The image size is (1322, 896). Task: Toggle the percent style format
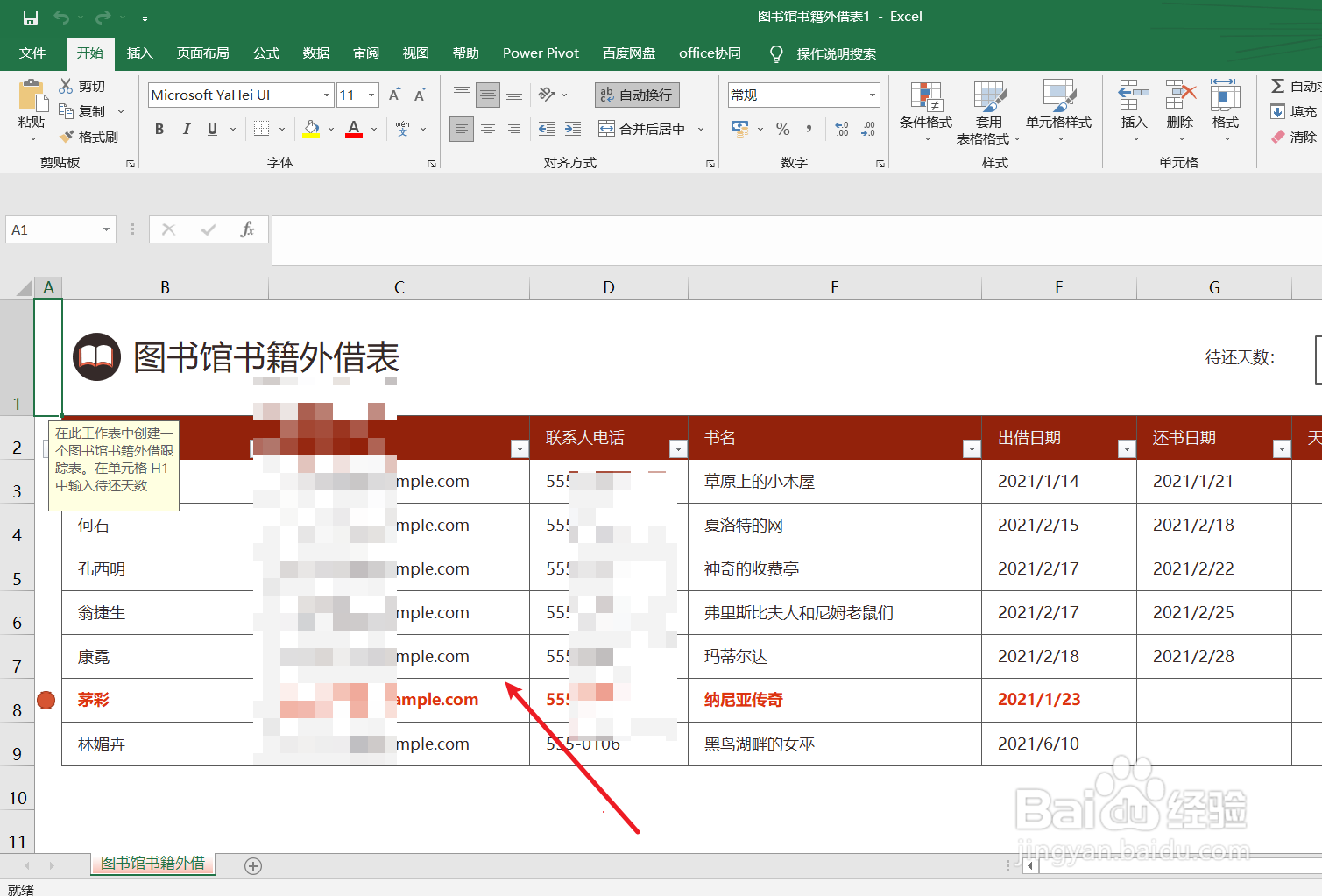click(782, 129)
